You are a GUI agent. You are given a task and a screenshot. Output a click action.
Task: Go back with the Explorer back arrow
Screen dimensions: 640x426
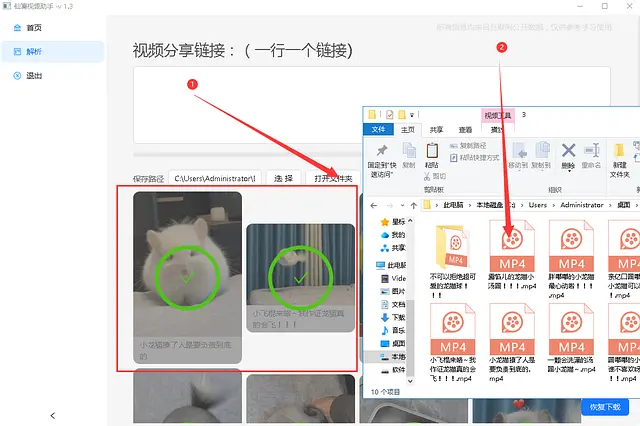tap(373, 205)
